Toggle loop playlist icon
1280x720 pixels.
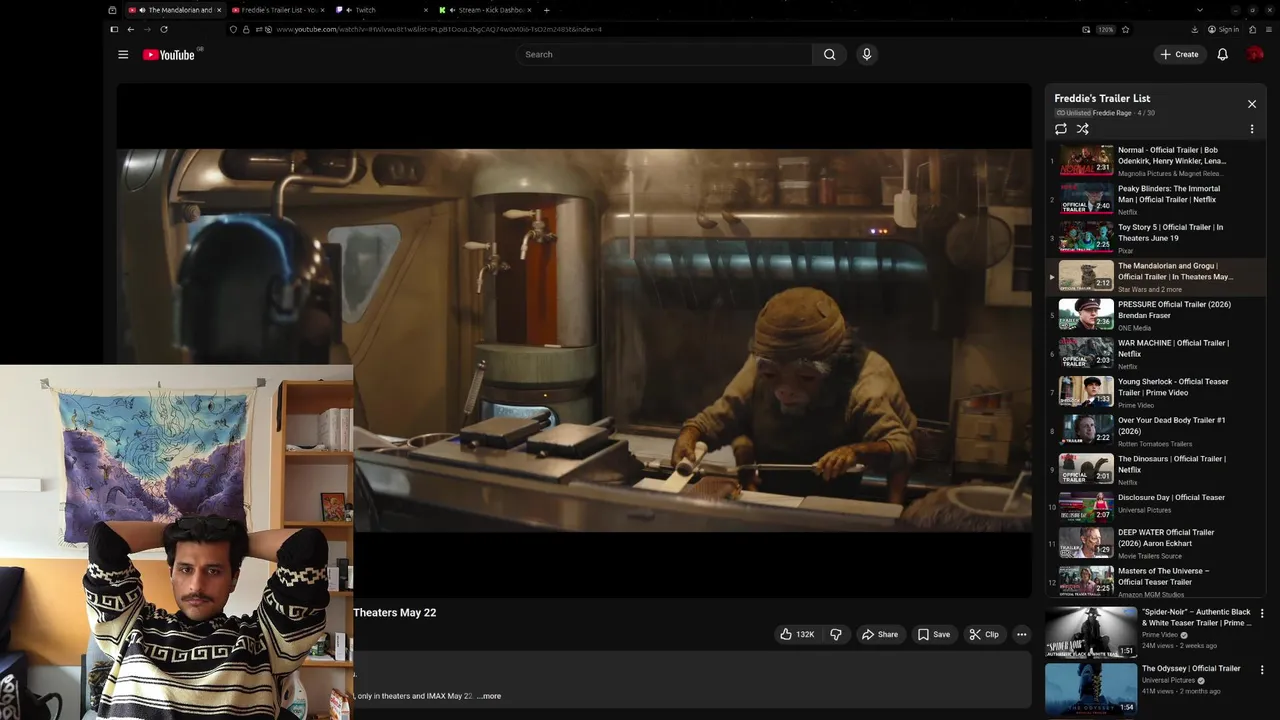coord(1061,129)
